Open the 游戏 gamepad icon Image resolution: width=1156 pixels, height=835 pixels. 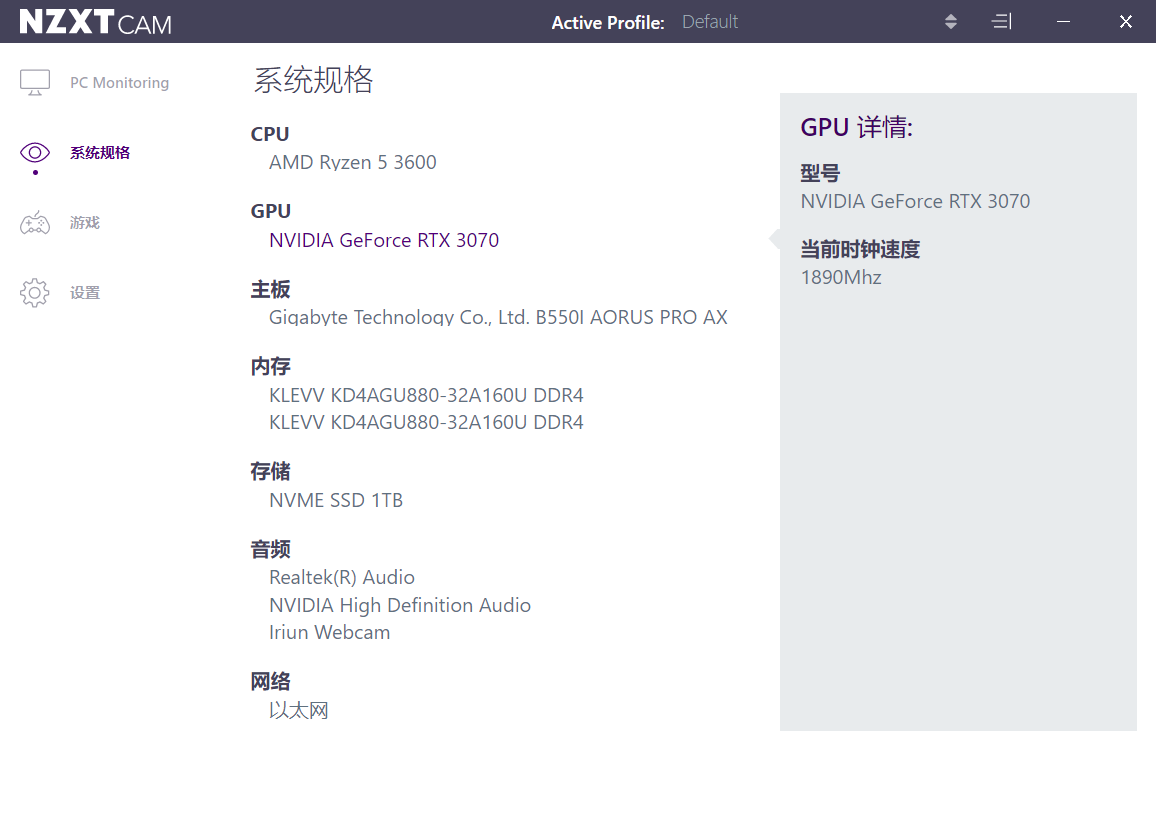pos(35,223)
